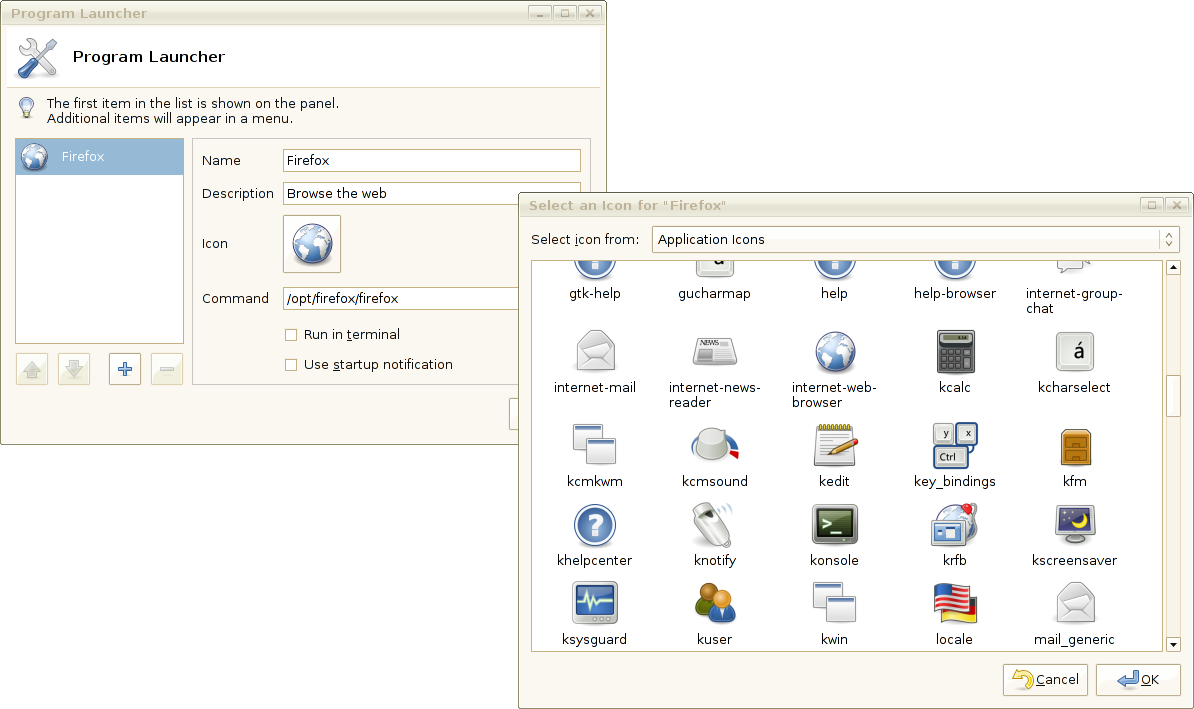Confirm icon selection with OK
Viewport: 1194px width, 709px height.
1138,679
